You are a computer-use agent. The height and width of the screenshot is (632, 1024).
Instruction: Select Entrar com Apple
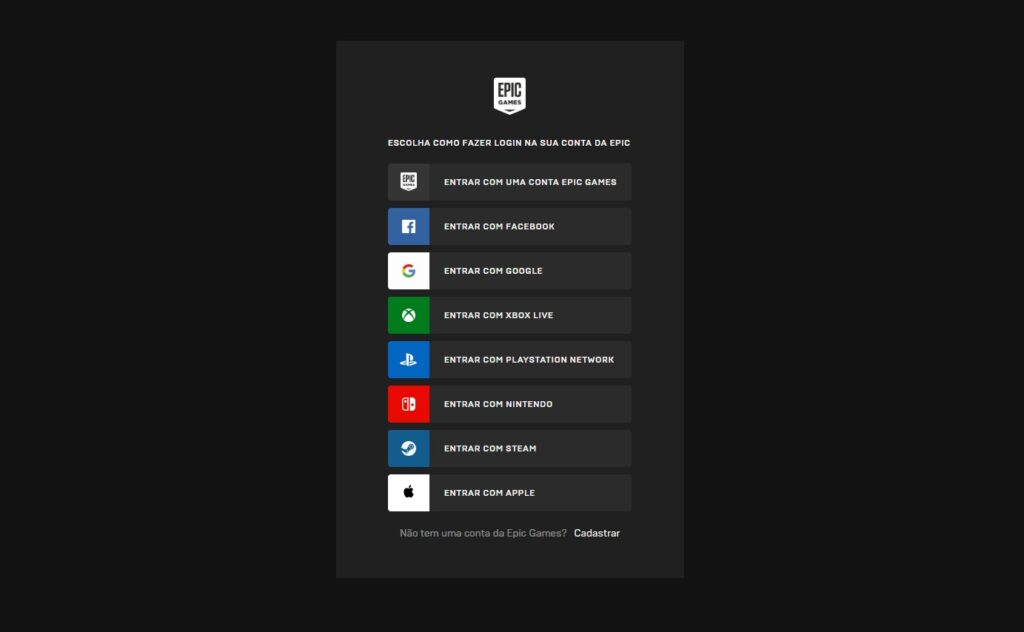pyautogui.click(x=509, y=493)
